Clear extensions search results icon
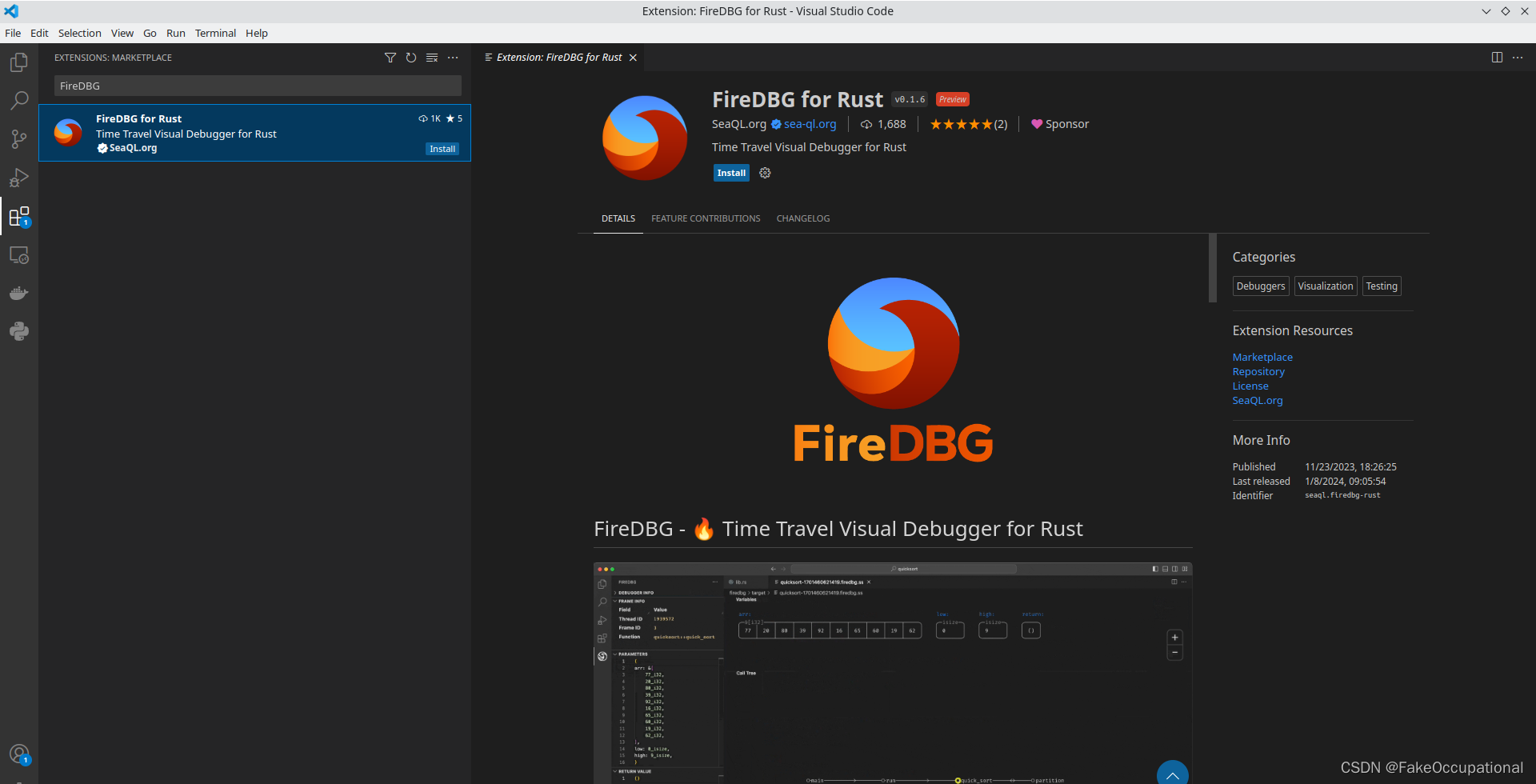Screen dimensions: 1536x784 432,58
